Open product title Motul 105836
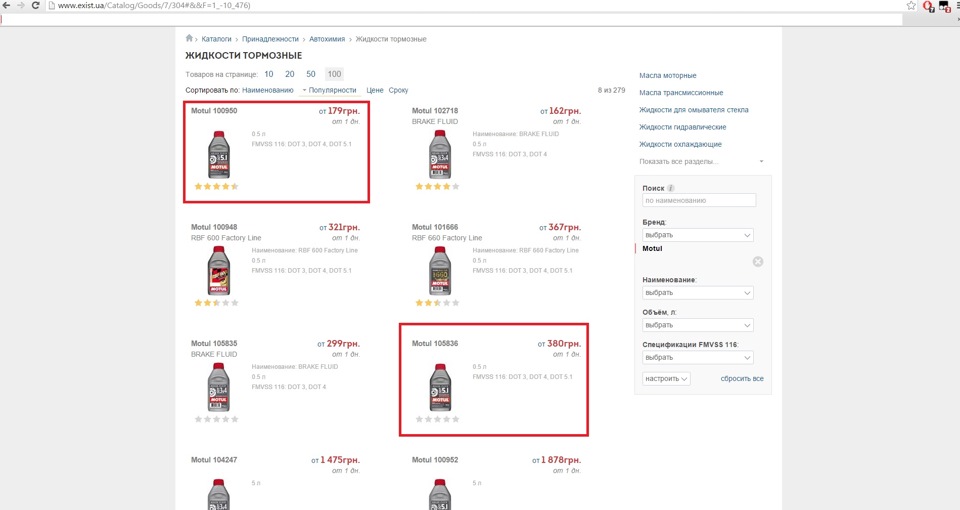Screen dimensions: 960x510 (435, 343)
